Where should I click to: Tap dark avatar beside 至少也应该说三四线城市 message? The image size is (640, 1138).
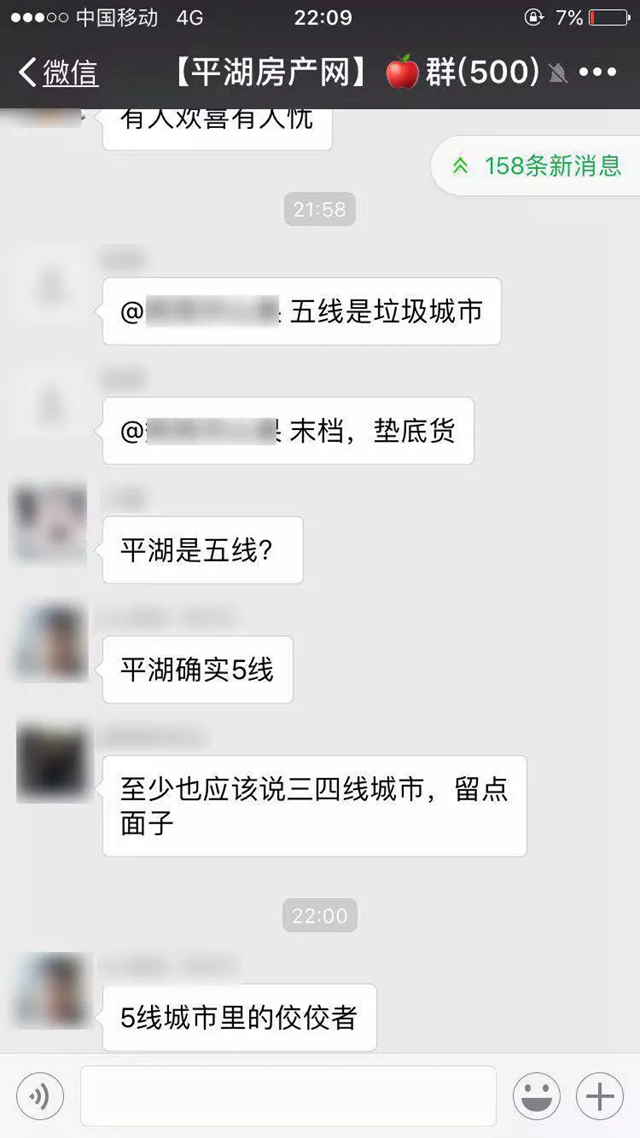click(x=52, y=762)
